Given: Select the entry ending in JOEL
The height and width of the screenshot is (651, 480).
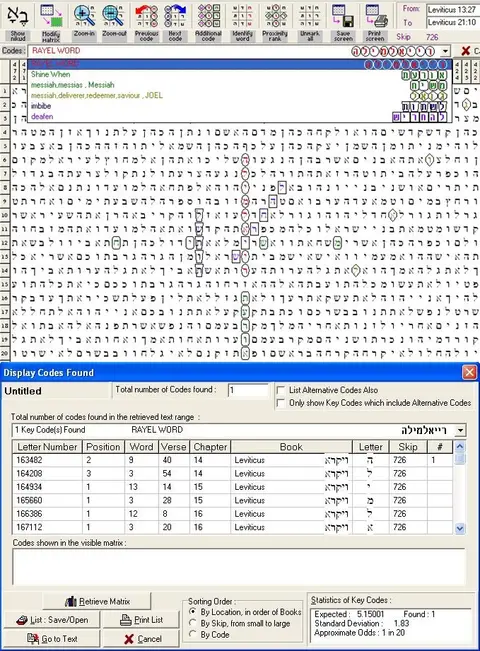Looking at the screenshot, I should [x=240, y=95].
